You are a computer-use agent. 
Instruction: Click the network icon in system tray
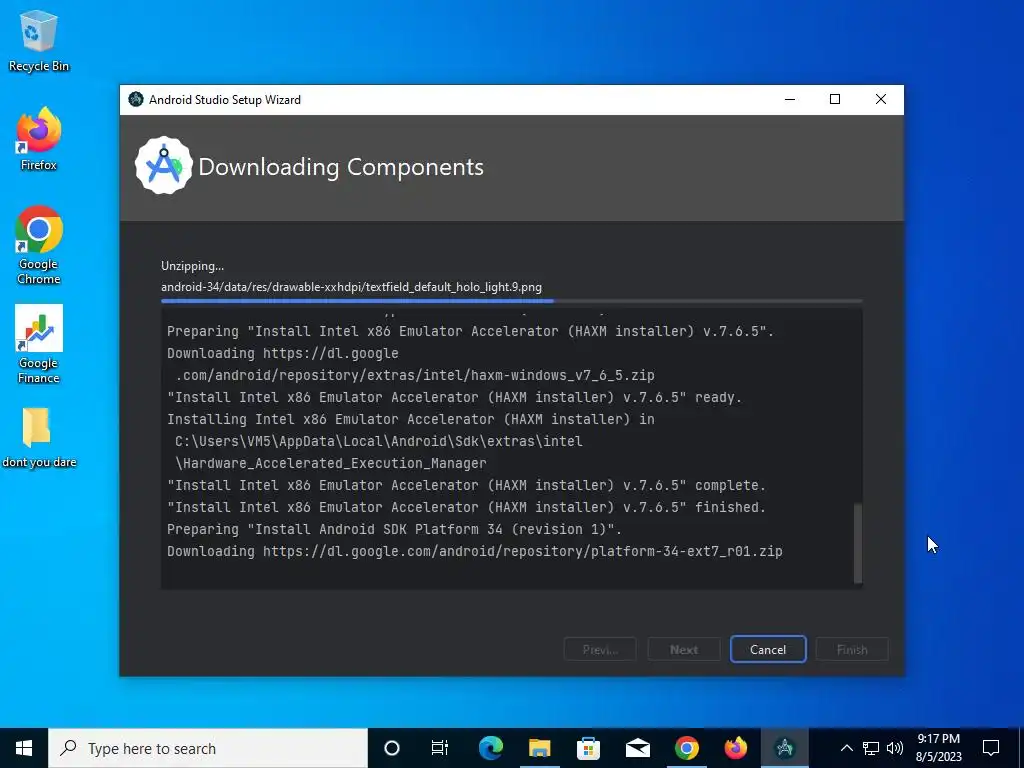coord(871,748)
